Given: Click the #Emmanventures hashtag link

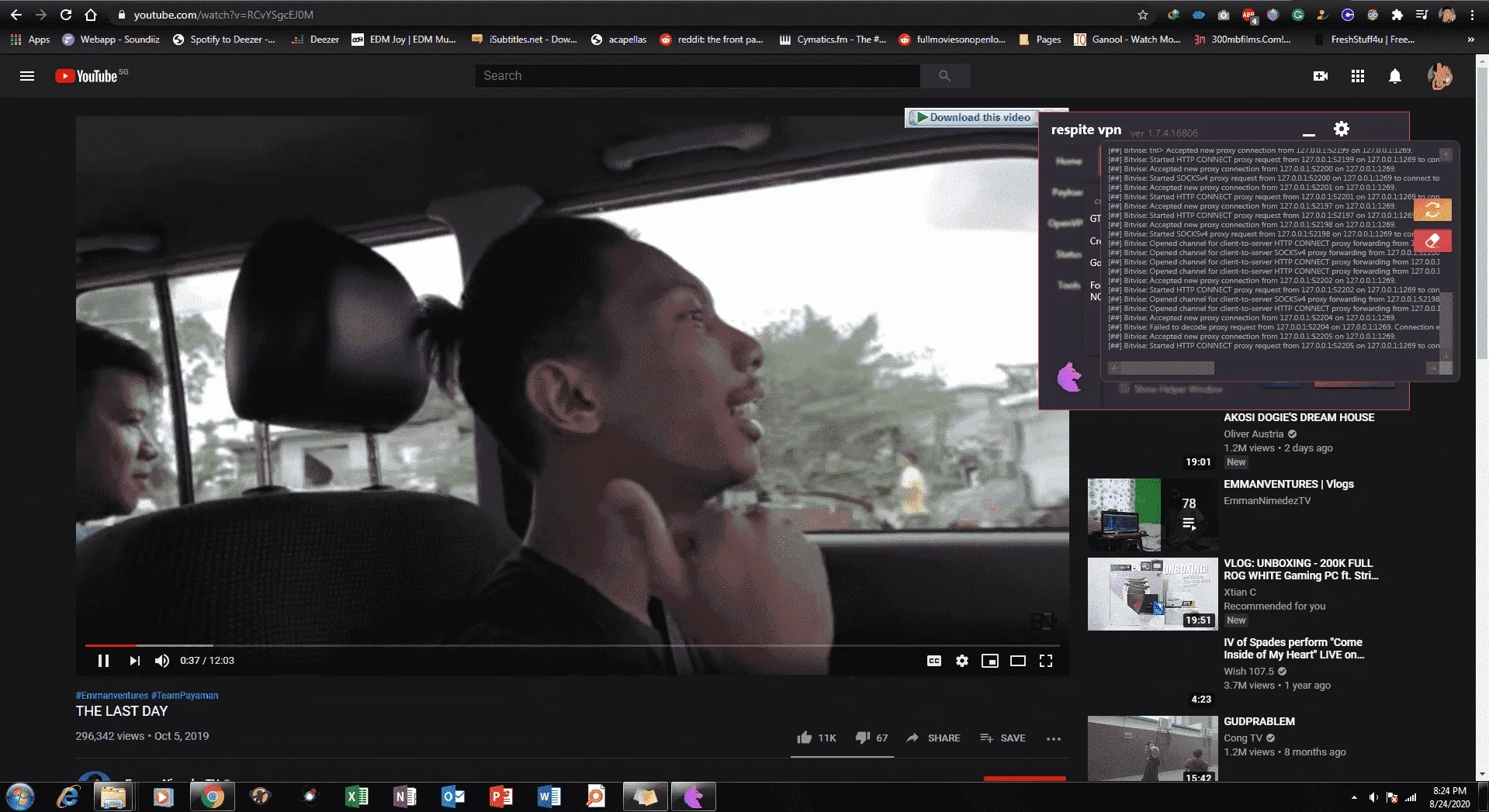Looking at the screenshot, I should point(112,696).
